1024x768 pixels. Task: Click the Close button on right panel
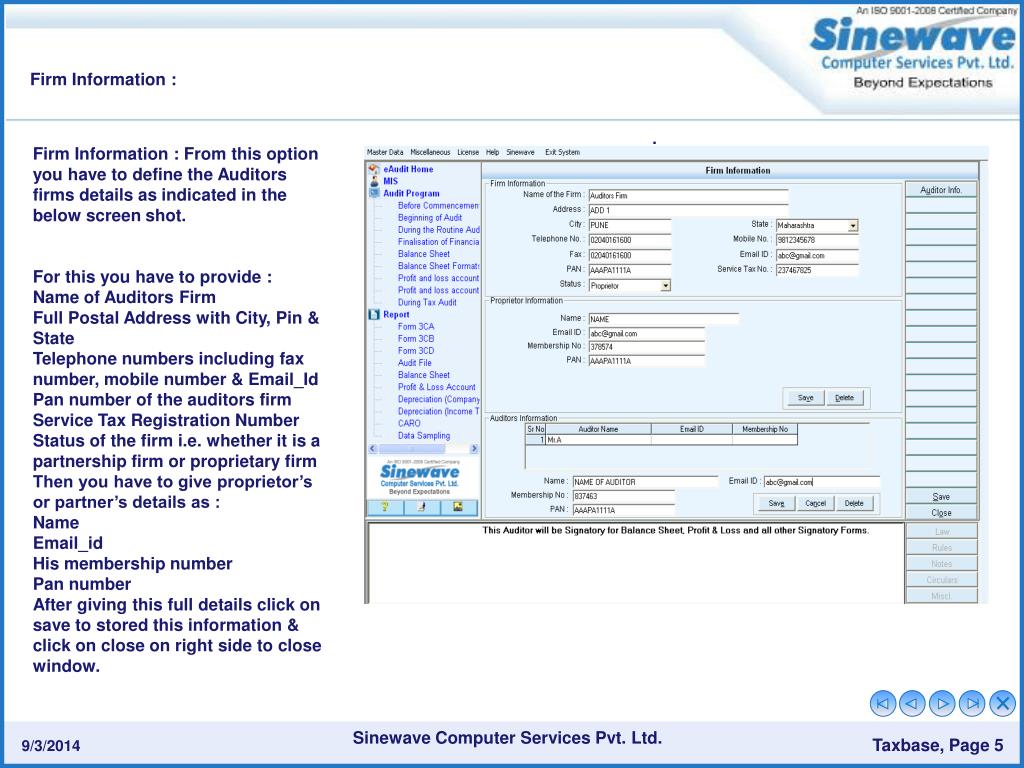tap(941, 513)
